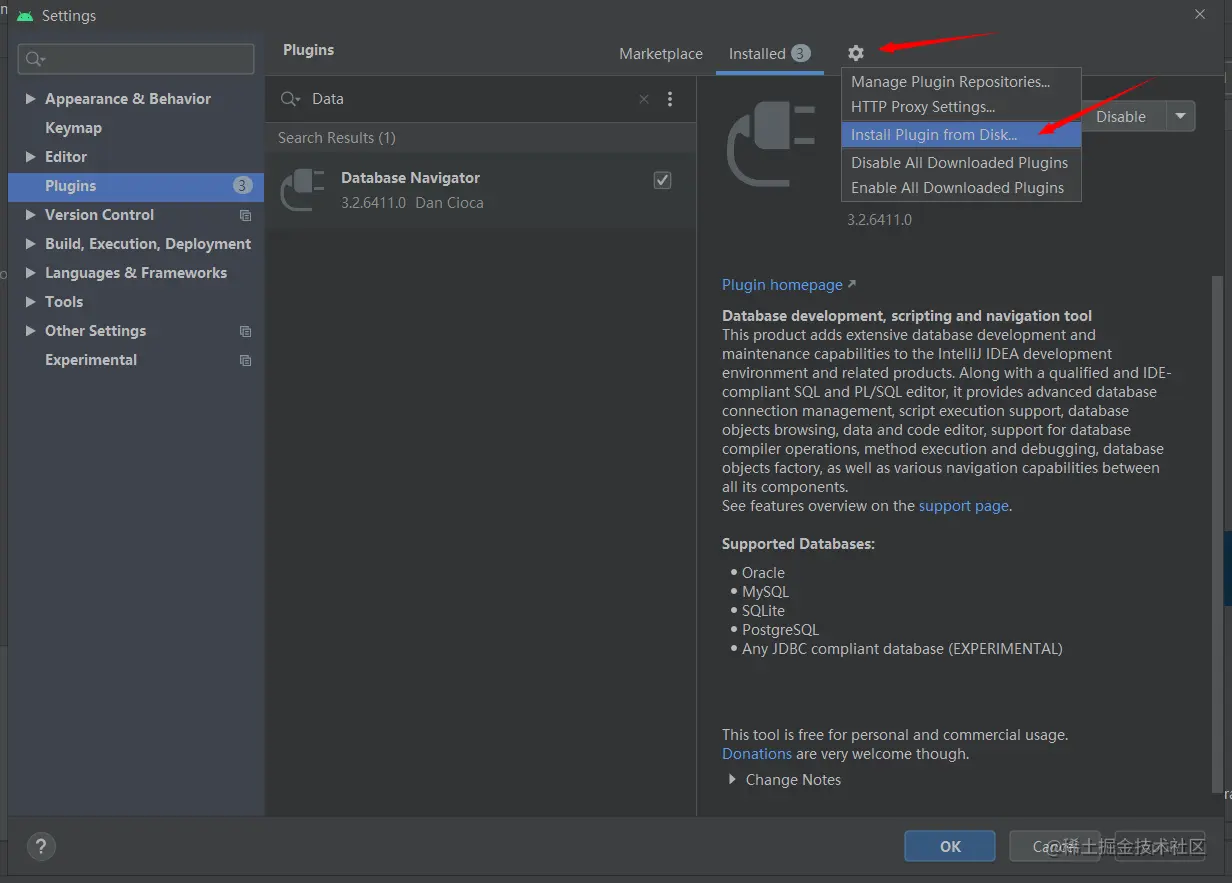Expand Appearance & Behavior settings group
1232x883 pixels.
point(31,99)
